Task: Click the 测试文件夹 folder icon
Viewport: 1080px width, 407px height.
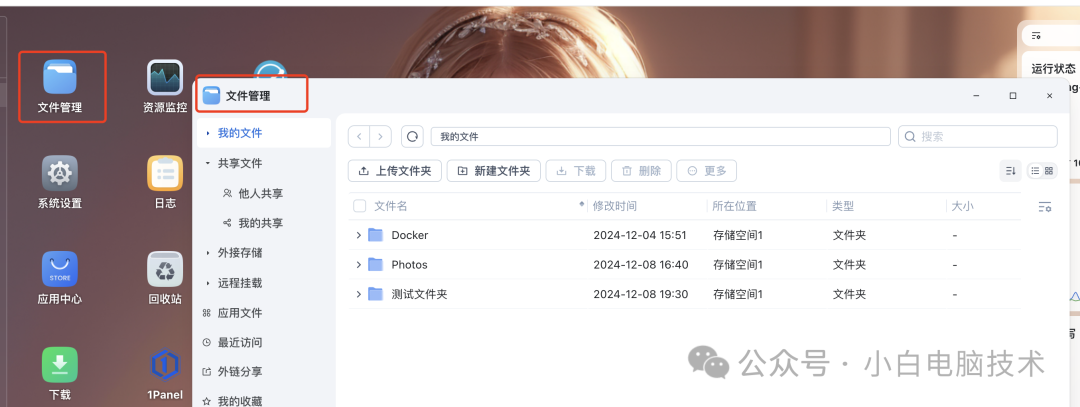Action: (375, 294)
